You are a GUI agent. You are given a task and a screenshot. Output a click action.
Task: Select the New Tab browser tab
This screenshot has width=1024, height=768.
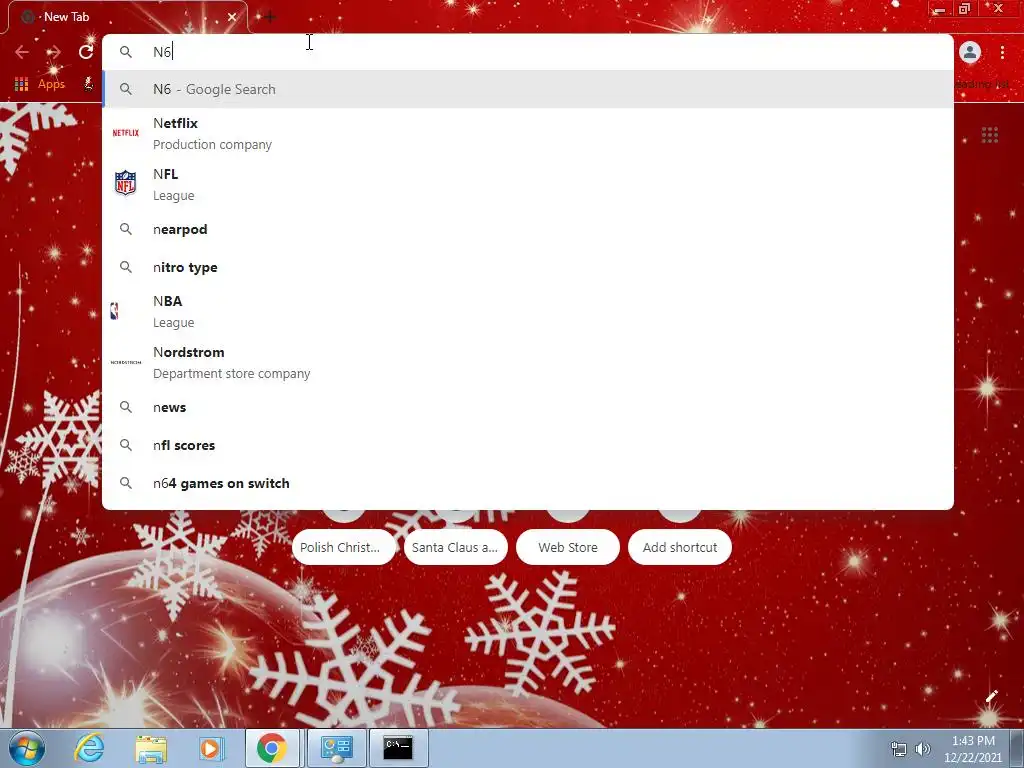[x=128, y=17]
